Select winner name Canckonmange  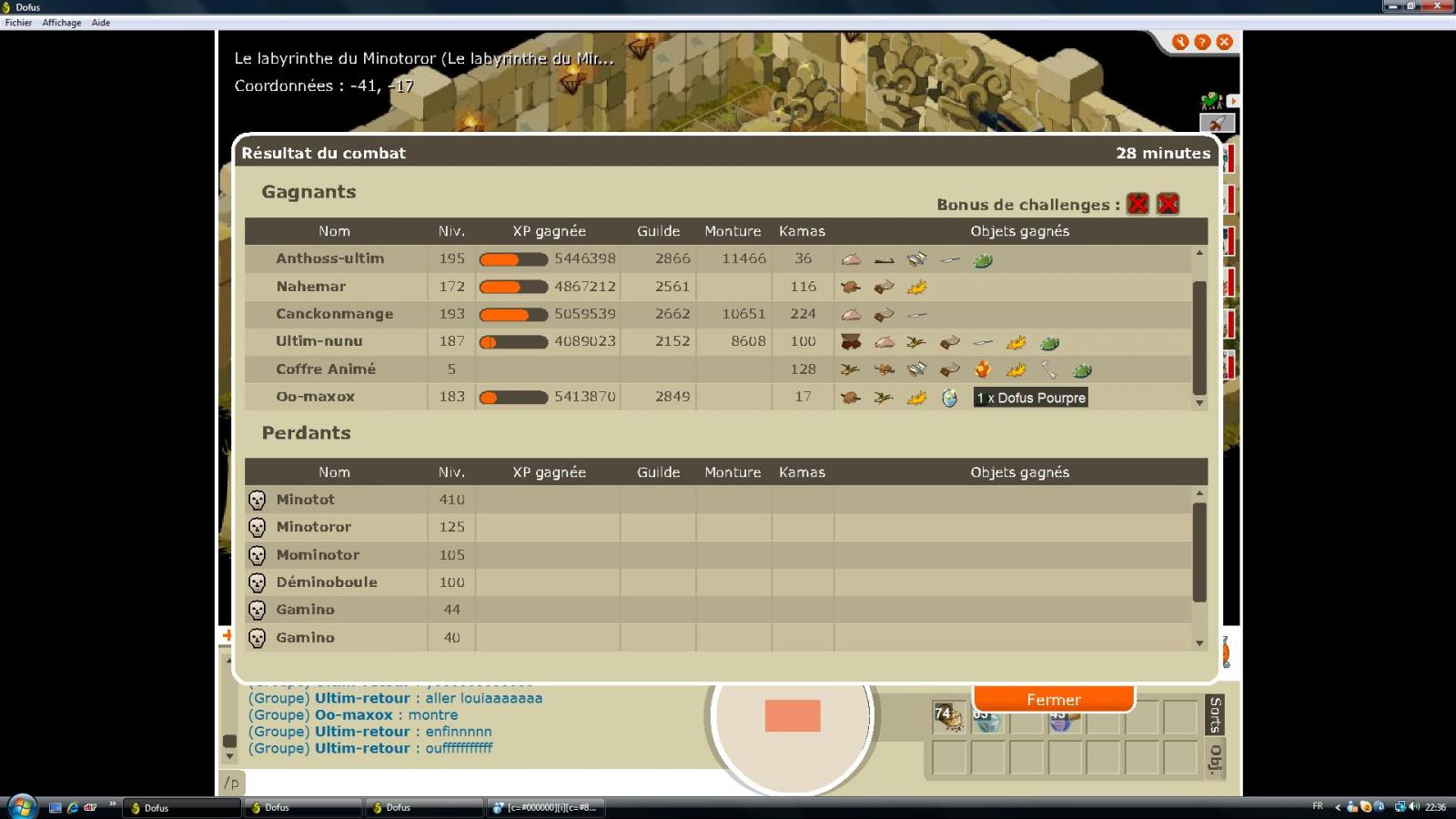point(335,314)
